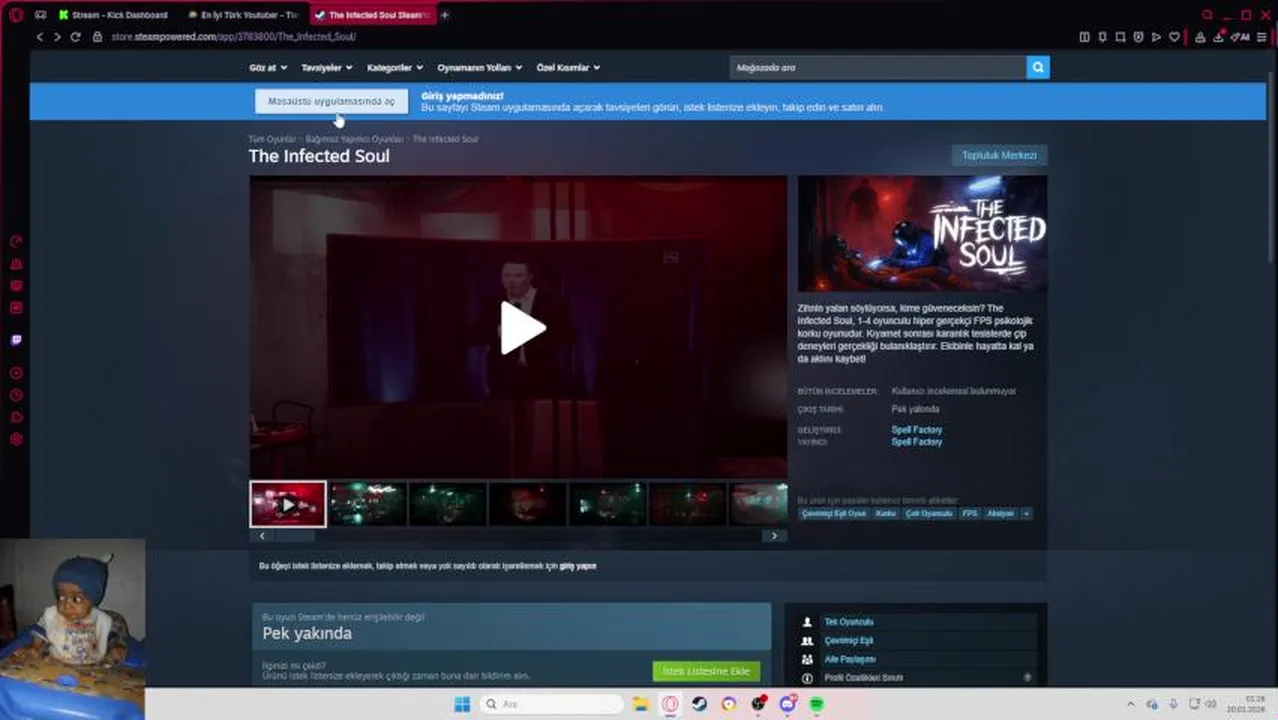The image size is (1278, 720).
Task: Play the game trailer video
Action: pyautogui.click(x=522, y=328)
